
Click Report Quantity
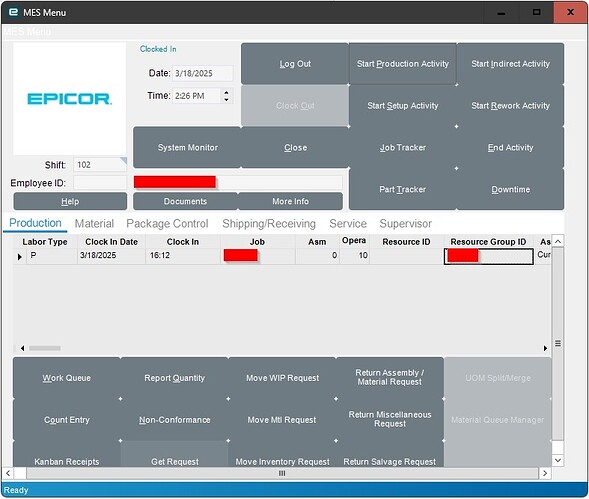[x=174, y=378]
